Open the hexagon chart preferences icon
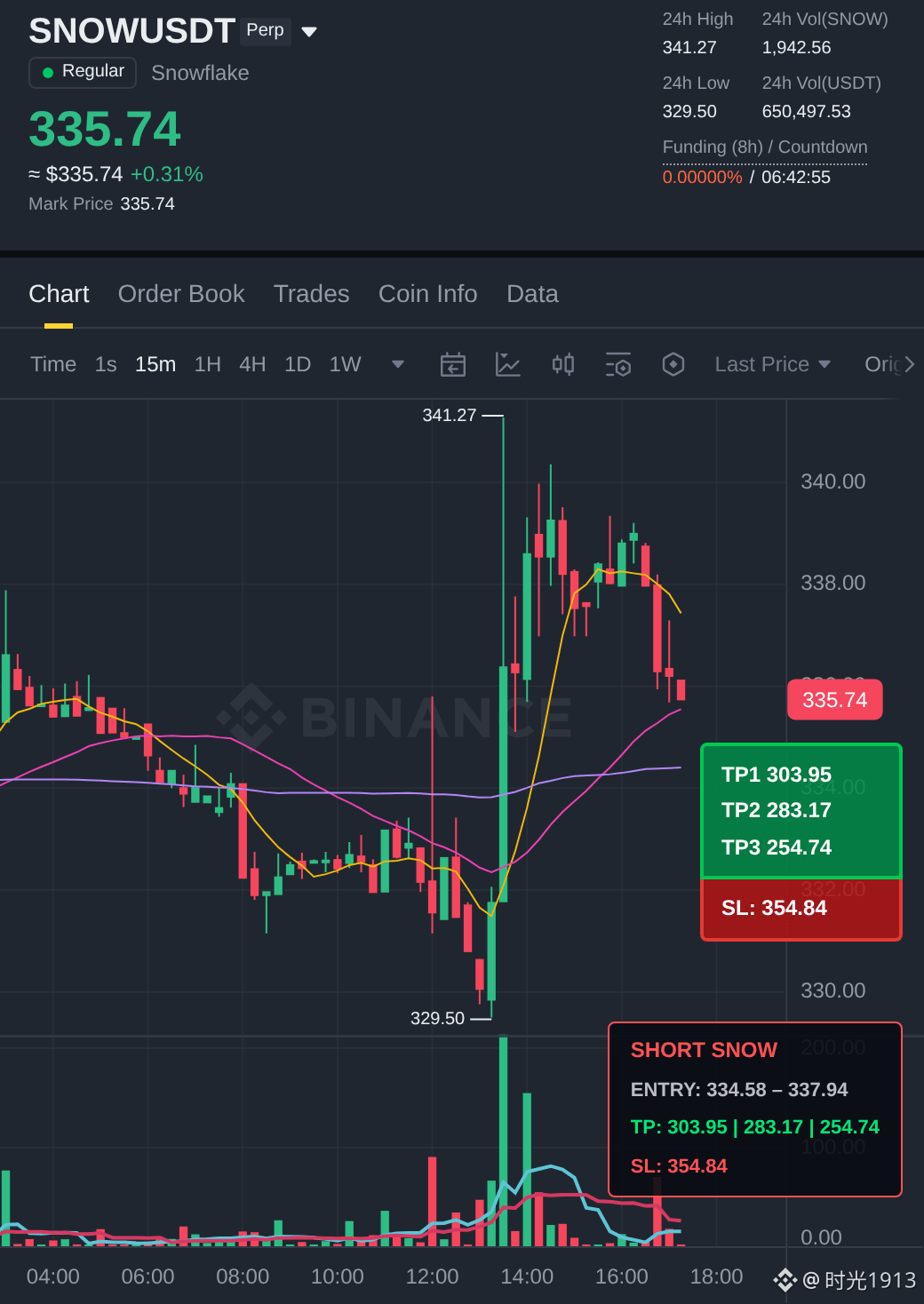The image size is (924, 1304). coord(673,364)
